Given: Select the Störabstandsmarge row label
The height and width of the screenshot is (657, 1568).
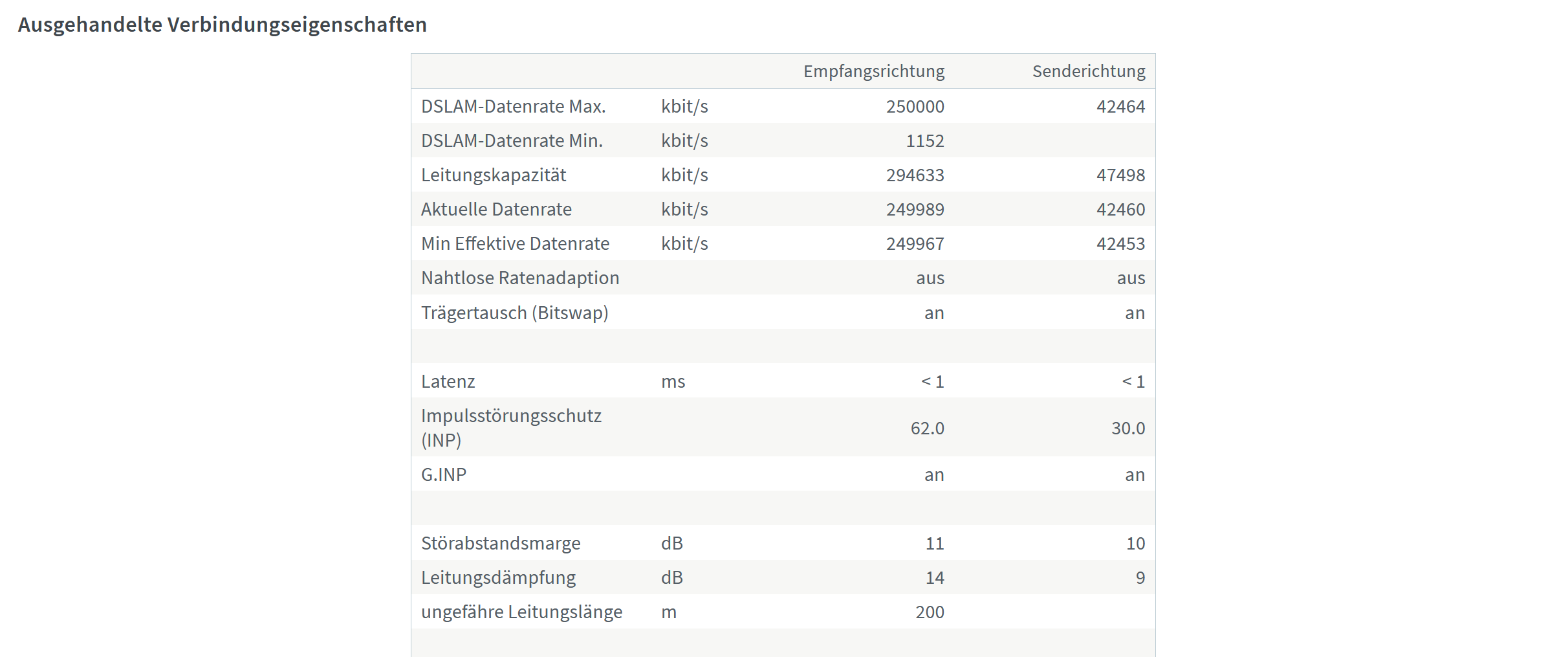Looking at the screenshot, I should [501, 543].
